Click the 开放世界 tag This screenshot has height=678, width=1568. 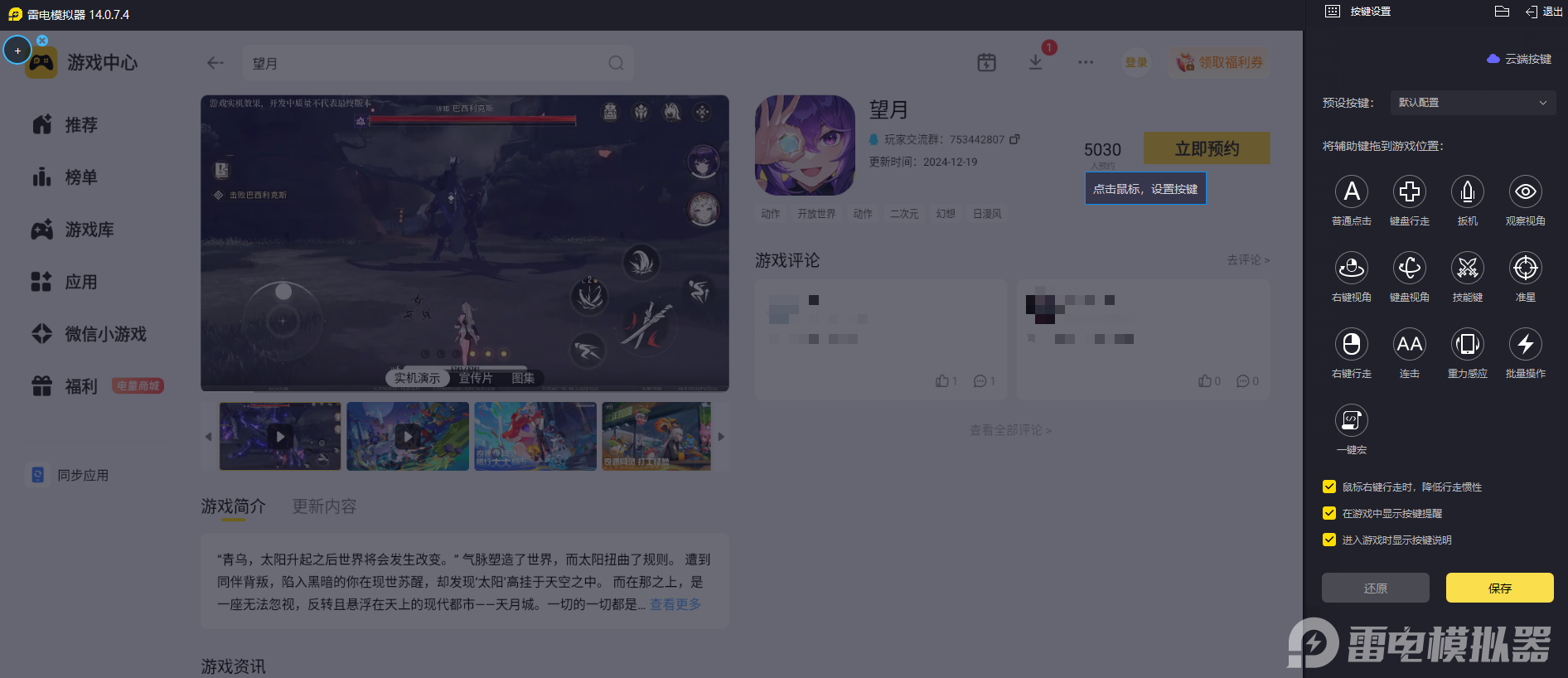coord(816,214)
